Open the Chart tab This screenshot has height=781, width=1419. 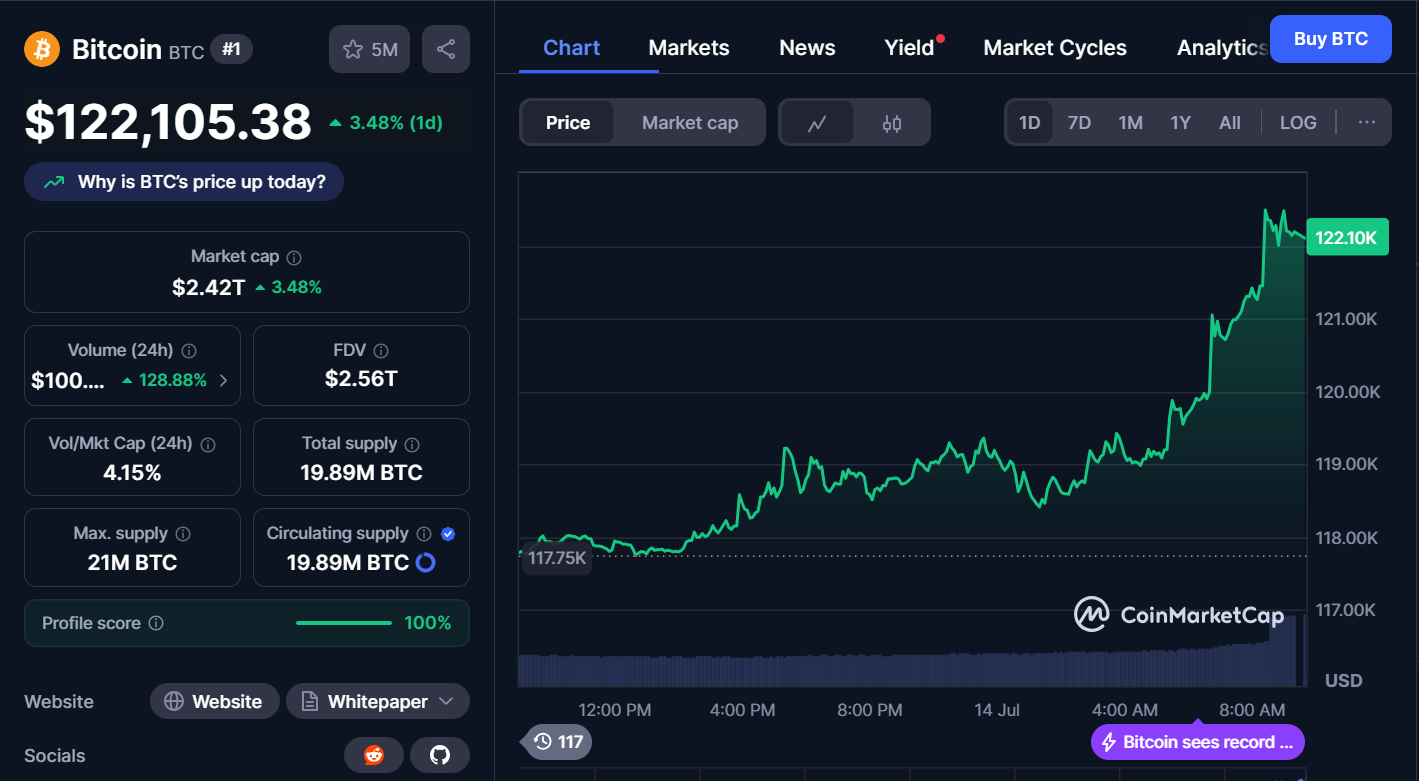572,48
